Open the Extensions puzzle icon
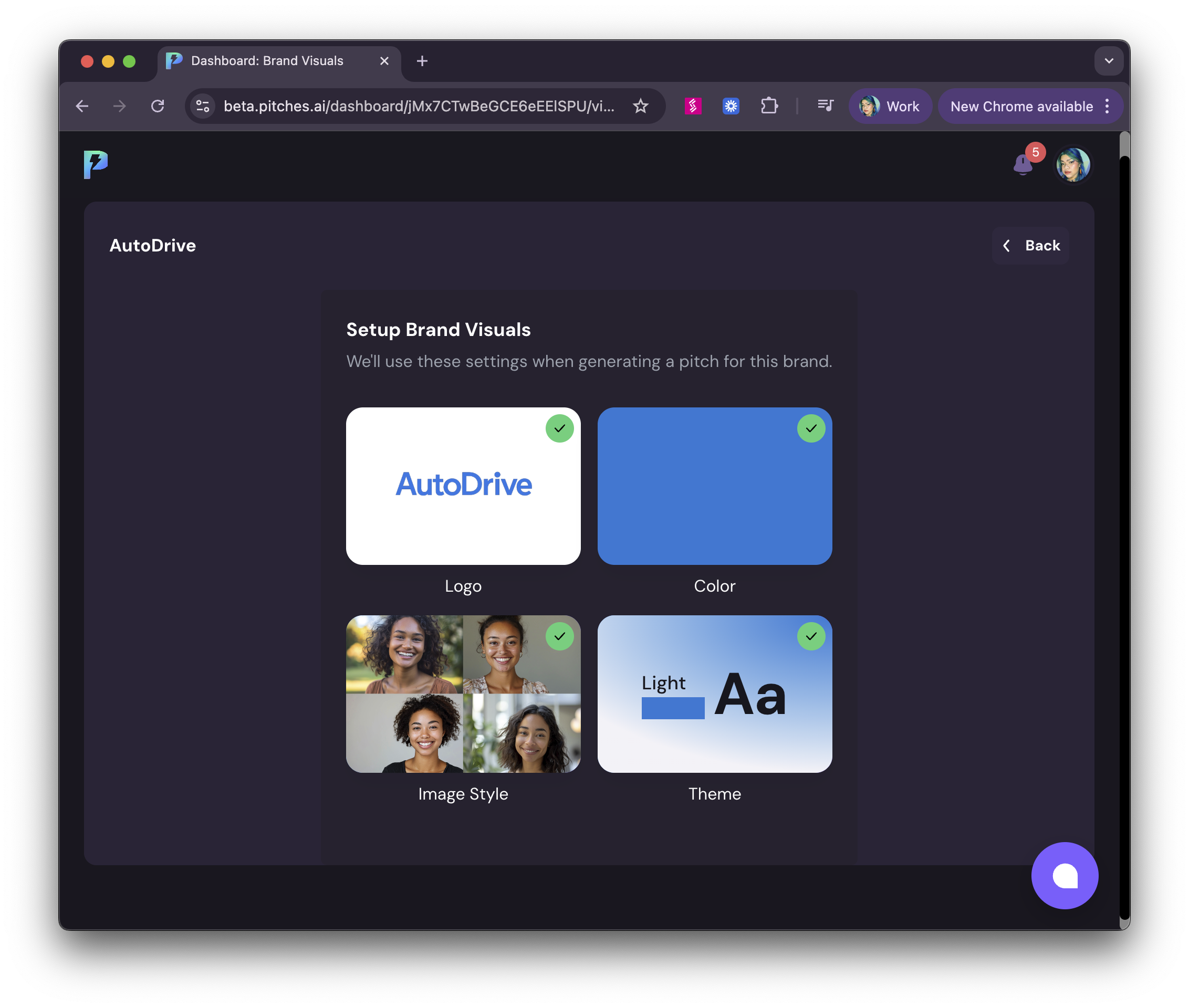1189x1008 pixels. coord(769,106)
